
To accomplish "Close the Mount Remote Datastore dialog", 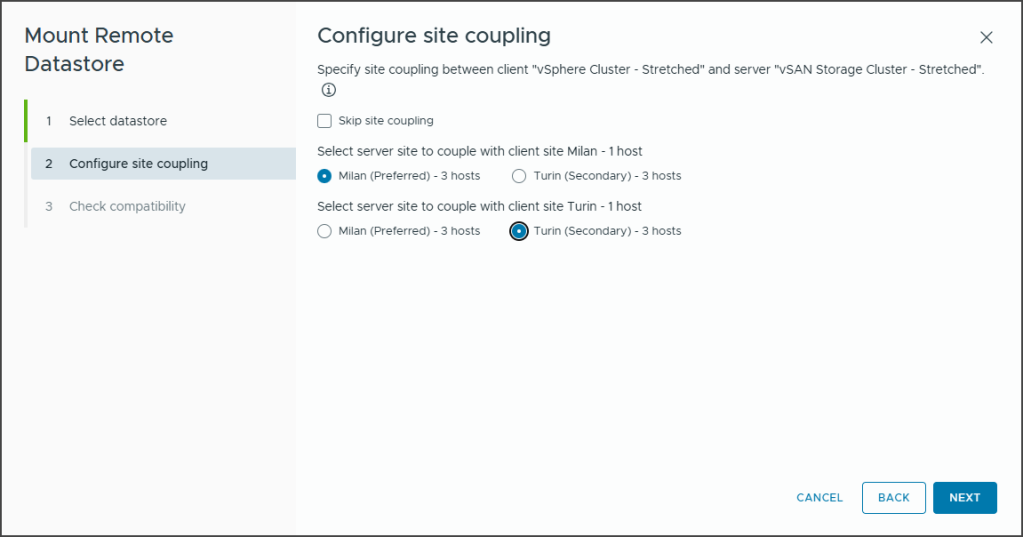I will coord(986,38).
